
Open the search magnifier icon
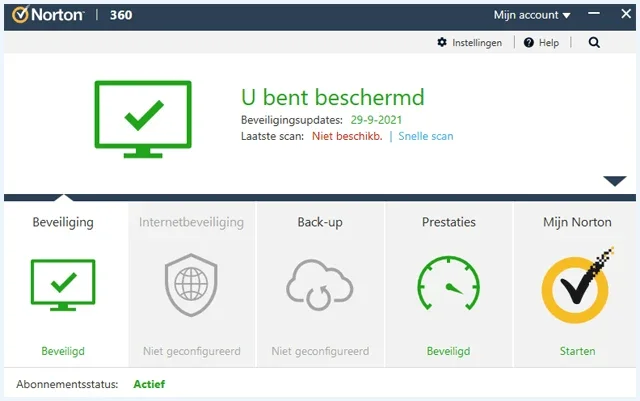595,43
